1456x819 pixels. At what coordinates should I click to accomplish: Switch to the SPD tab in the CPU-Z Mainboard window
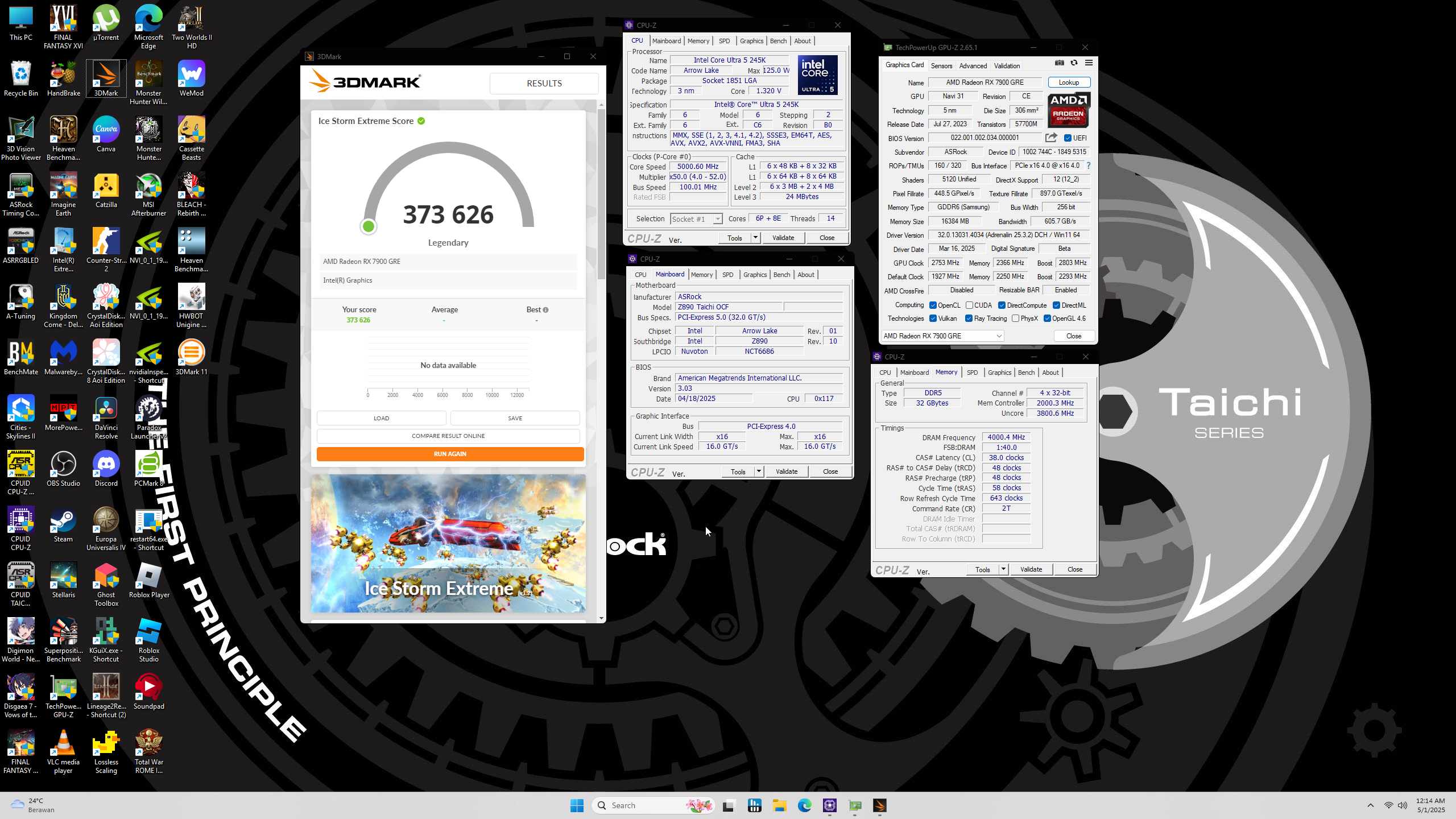coord(727,275)
